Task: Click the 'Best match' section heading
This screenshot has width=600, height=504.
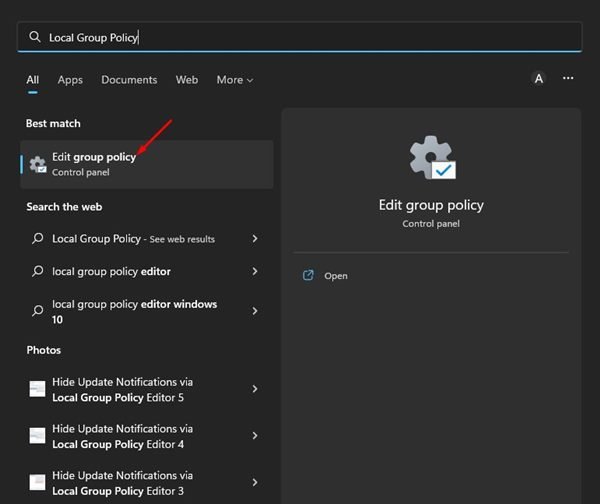Action: [53, 124]
